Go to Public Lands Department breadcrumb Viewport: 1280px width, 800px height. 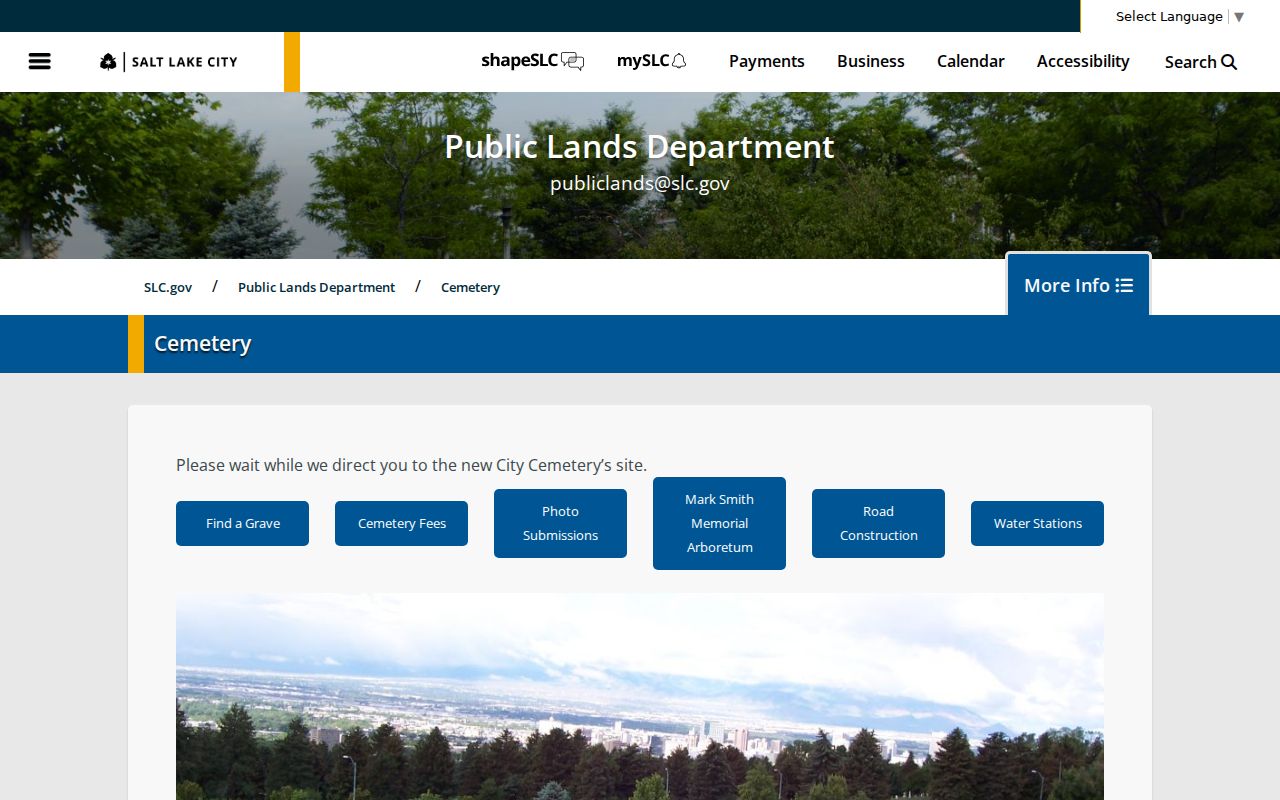pyautogui.click(x=316, y=287)
